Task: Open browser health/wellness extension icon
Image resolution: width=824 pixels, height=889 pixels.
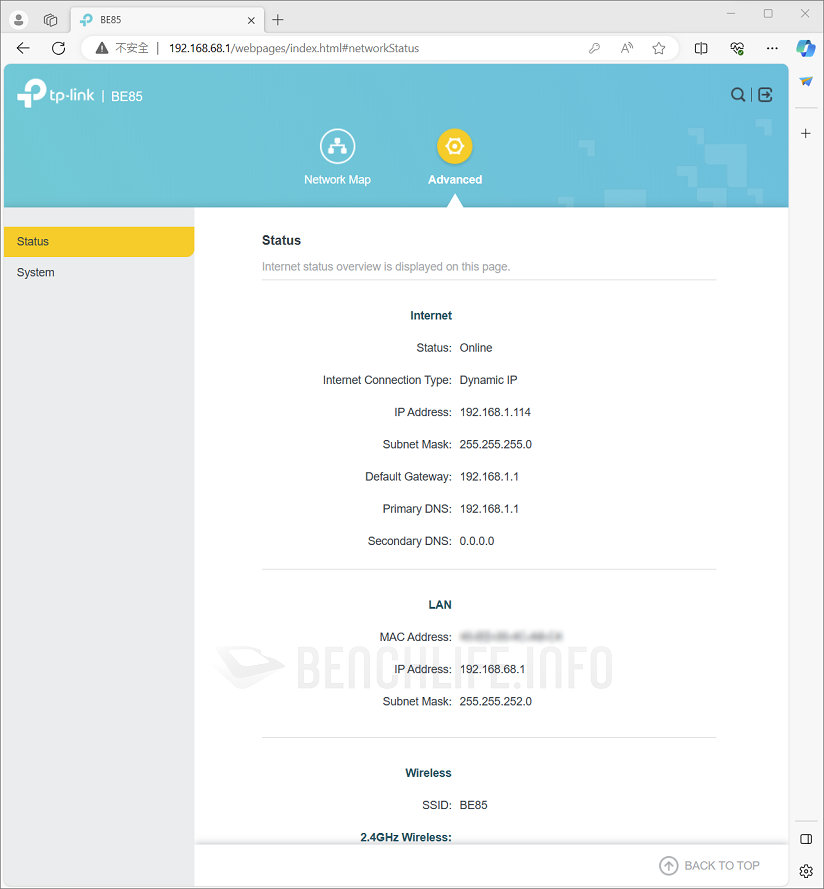Action: 737,48
